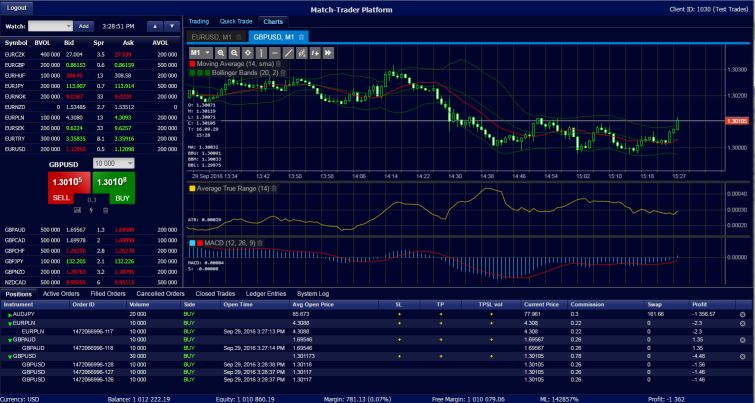Zoom out on the chart toolbar
This screenshot has height=403, width=755.
[x=234, y=52]
